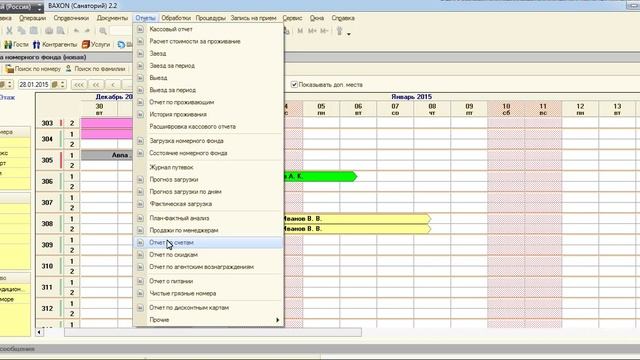The height and width of the screenshot is (360, 640).
Task: Close the open Отчеты menu
Action: coord(145,18)
